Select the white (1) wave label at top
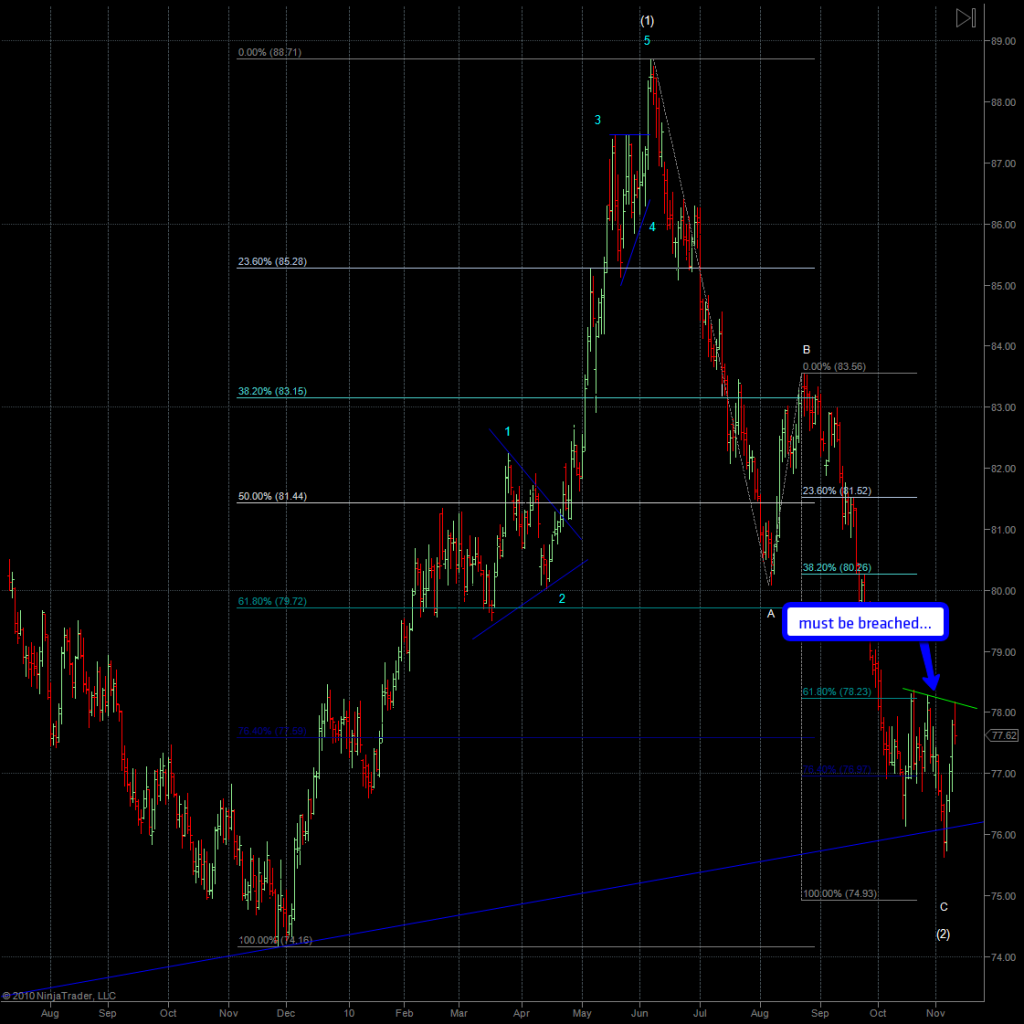1024x1024 pixels. coord(647,20)
